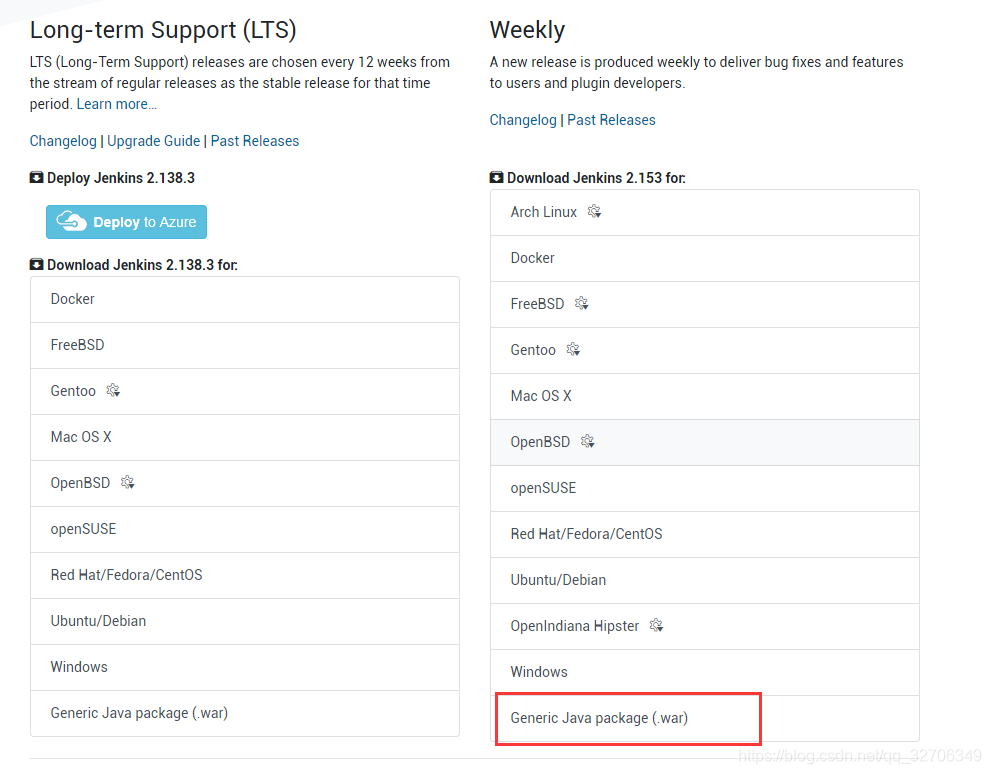The image size is (991, 774).
Task: Click the cloud icon on Deploy to Azure
Action: 71,221
